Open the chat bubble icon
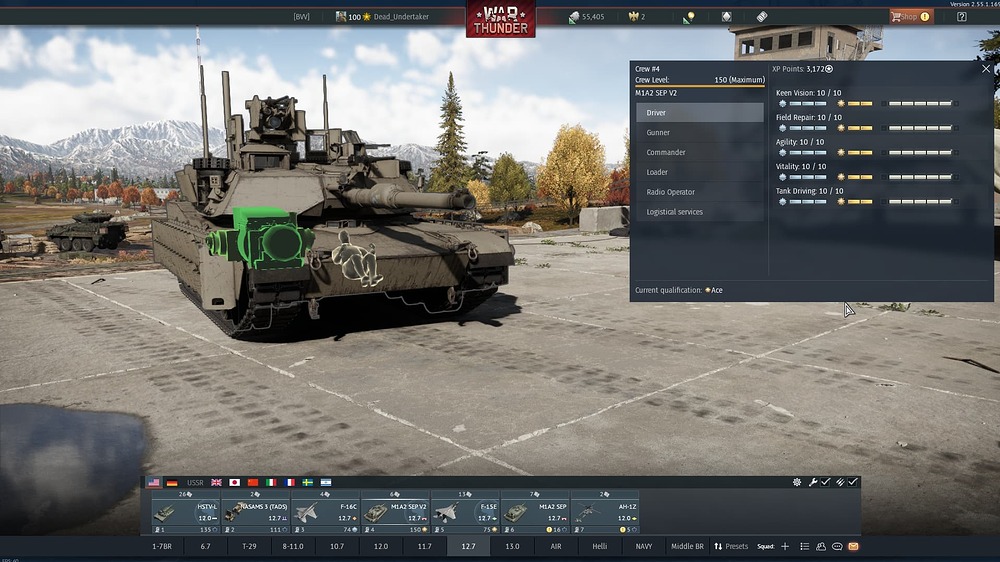The image size is (1000, 562). pyautogui.click(x=837, y=547)
